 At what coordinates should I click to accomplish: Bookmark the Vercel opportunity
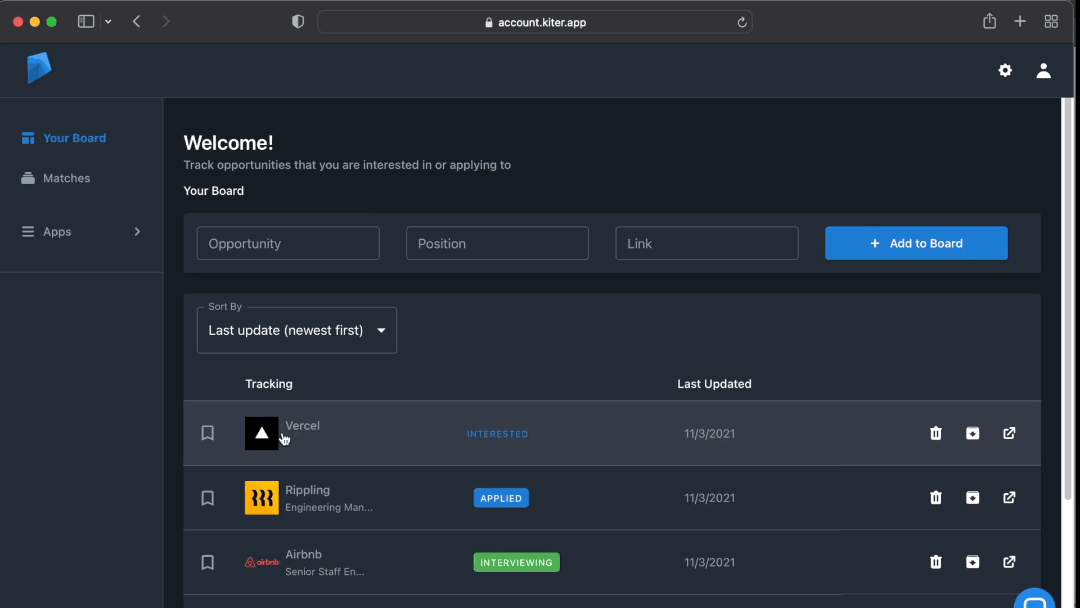pyautogui.click(x=207, y=433)
